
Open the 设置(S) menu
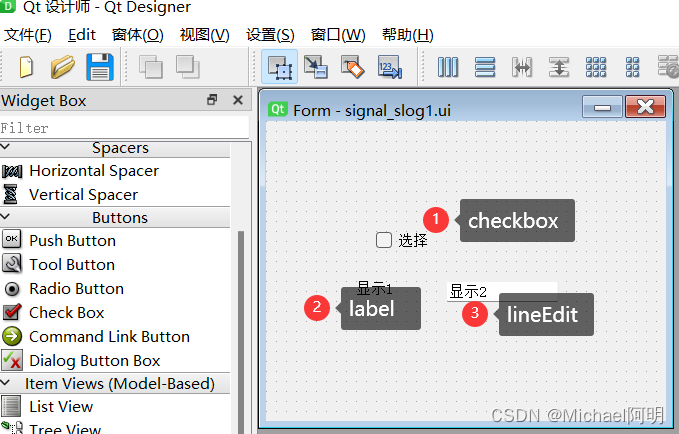pos(270,35)
